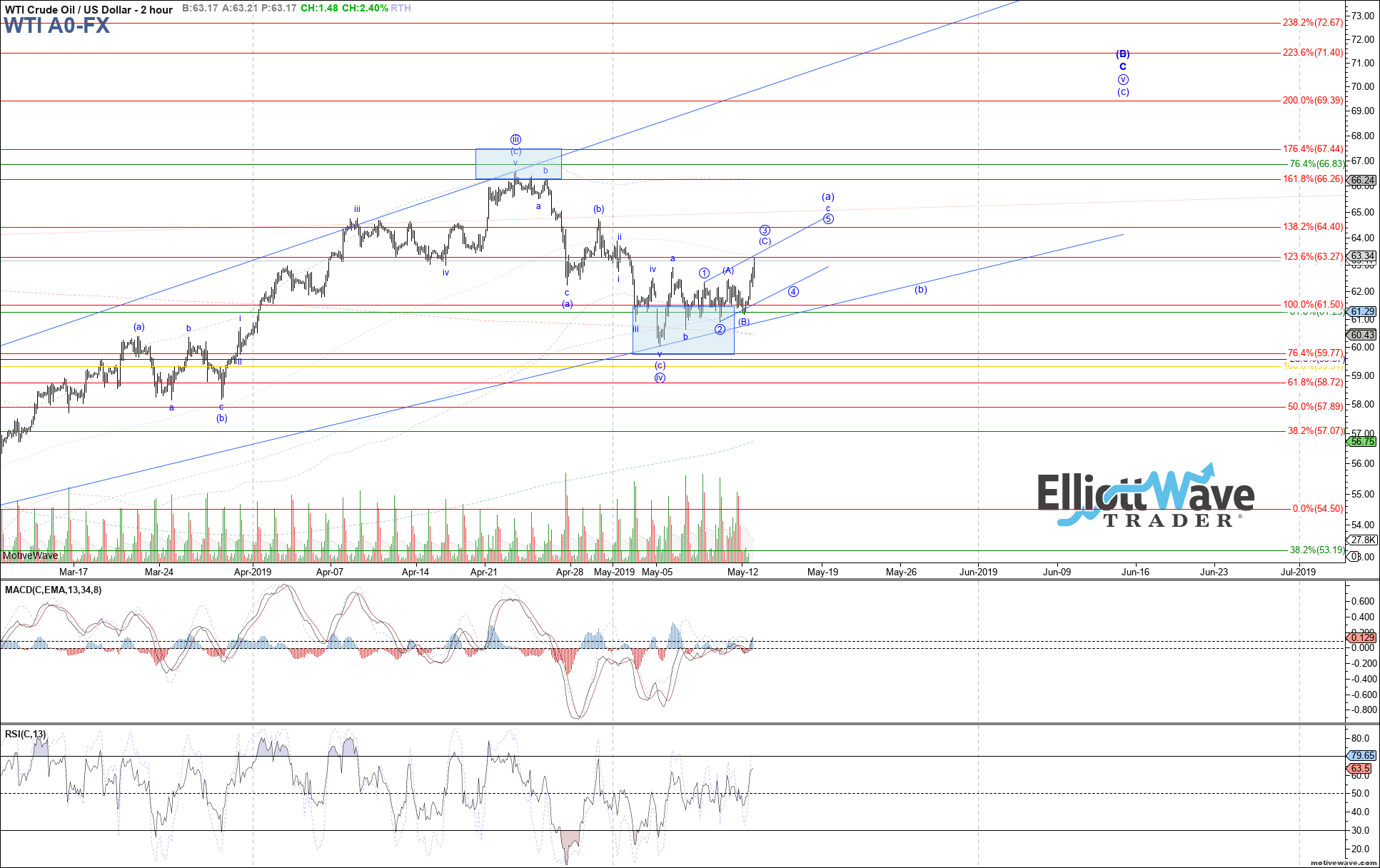The image size is (1380, 868).
Task: Select the circled iii label at the top
Action: tap(515, 140)
